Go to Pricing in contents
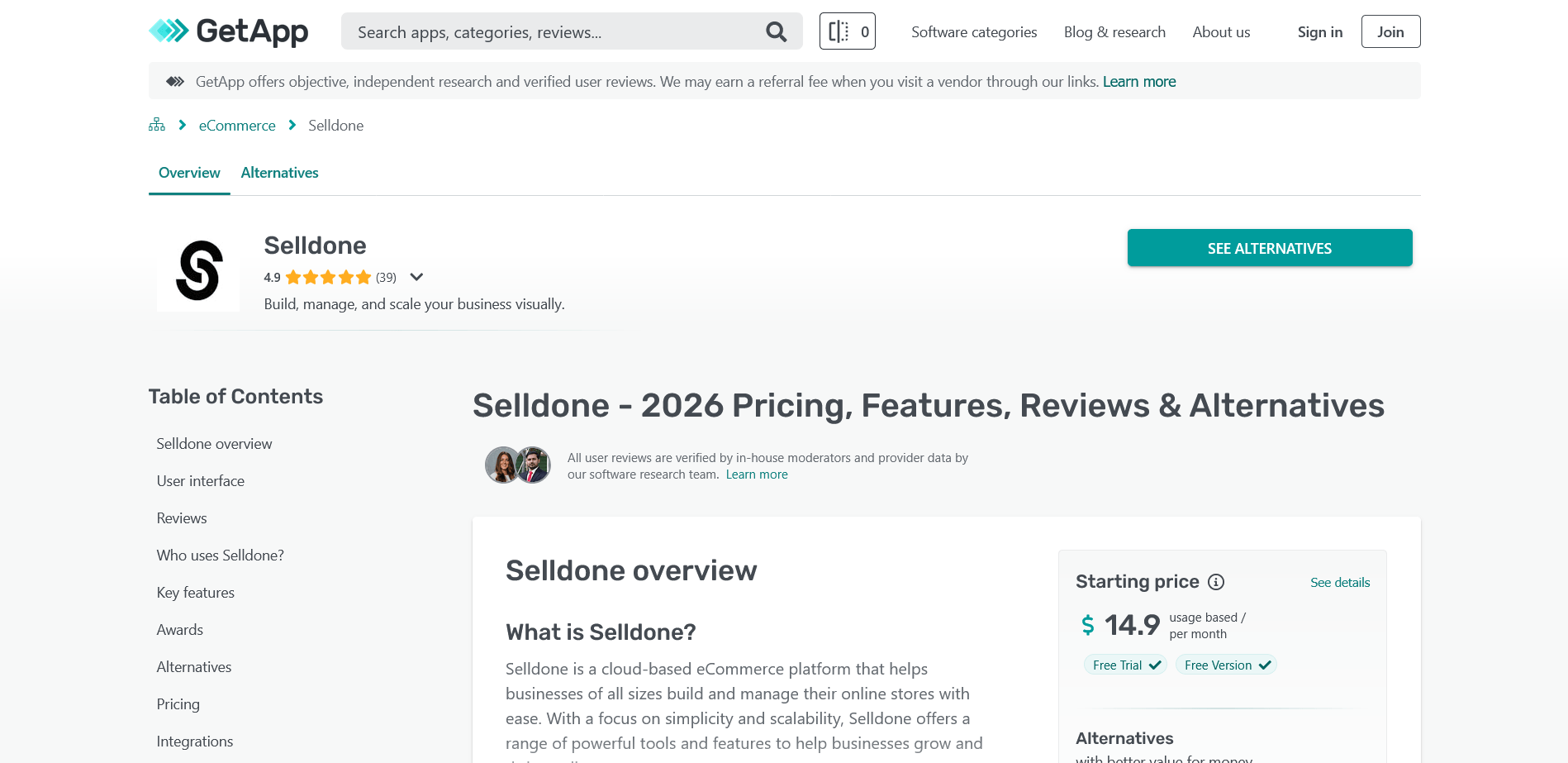The height and width of the screenshot is (763, 1568). (x=178, y=704)
